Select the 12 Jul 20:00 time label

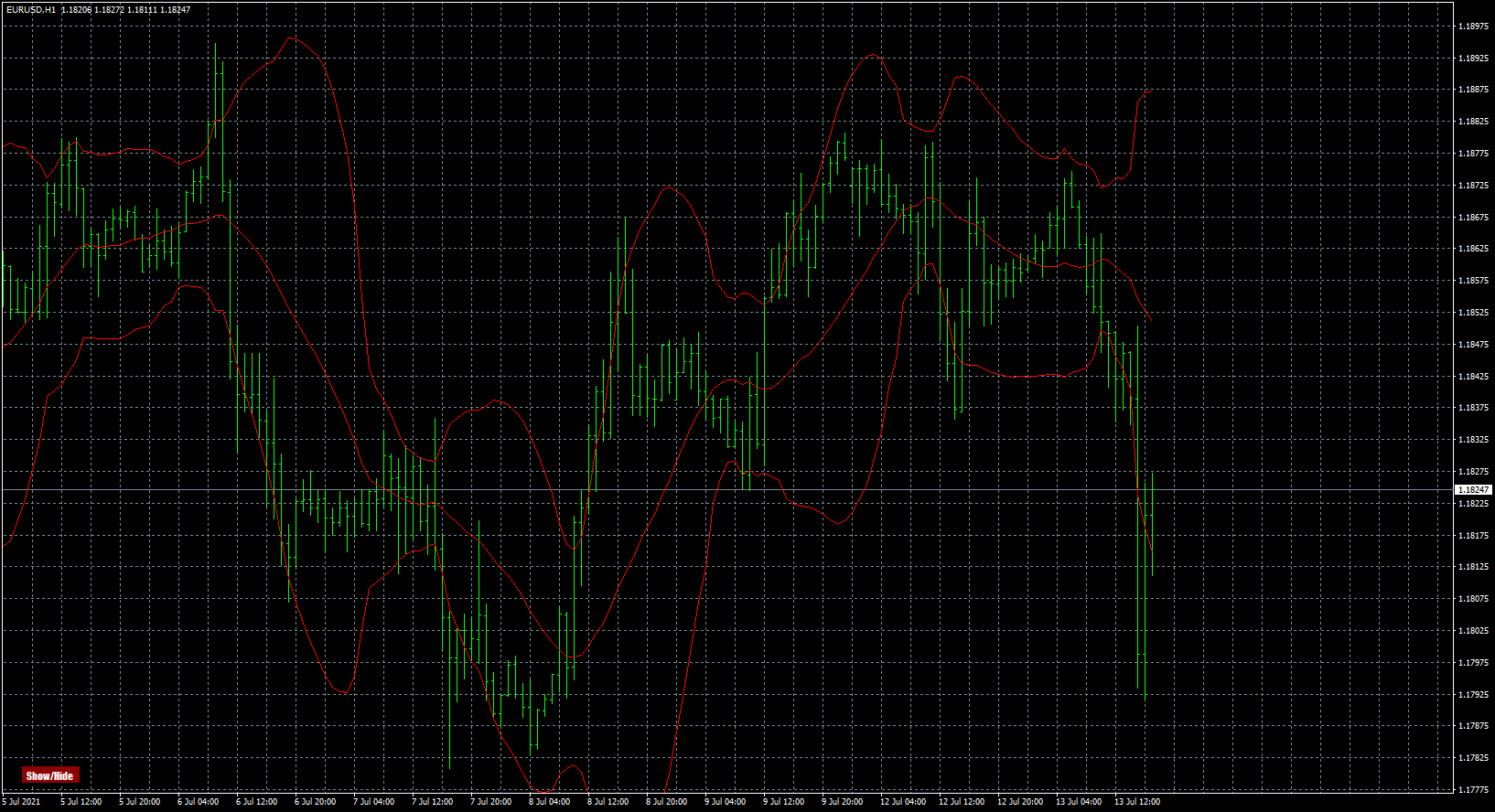click(1020, 802)
